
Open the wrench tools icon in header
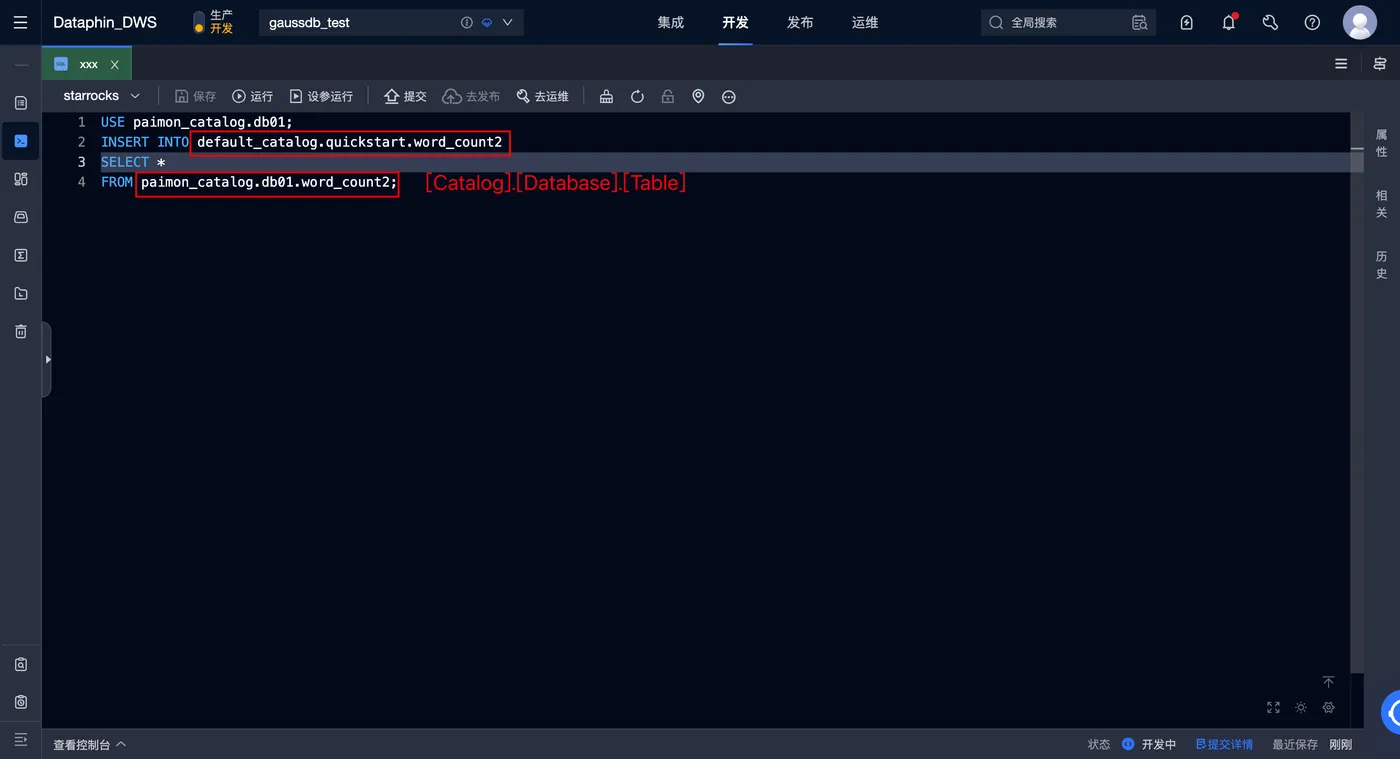pos(1270,22)
